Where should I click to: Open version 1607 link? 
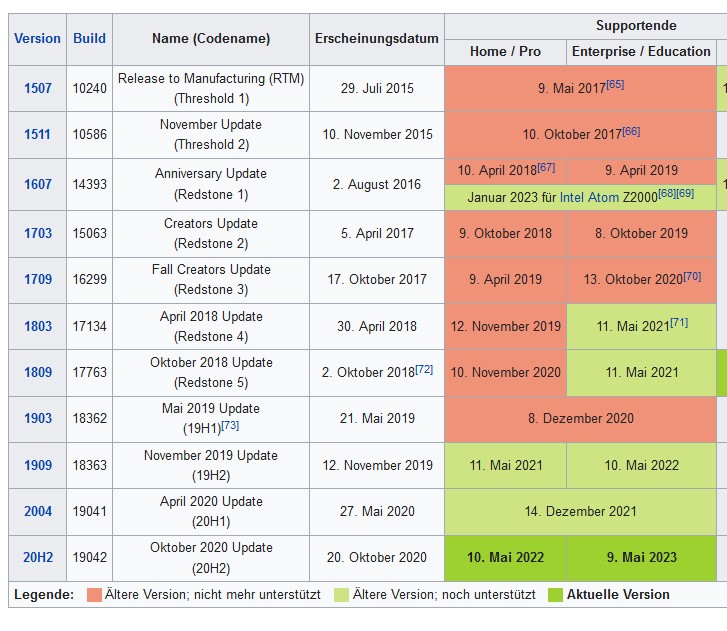click(x=38, y=185)
